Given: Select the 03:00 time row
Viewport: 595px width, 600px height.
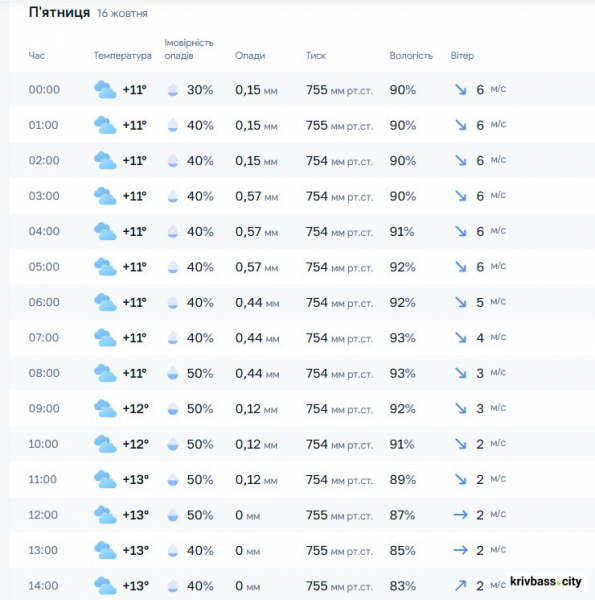Looking at the screenshot, I should [x=302, y=196].
